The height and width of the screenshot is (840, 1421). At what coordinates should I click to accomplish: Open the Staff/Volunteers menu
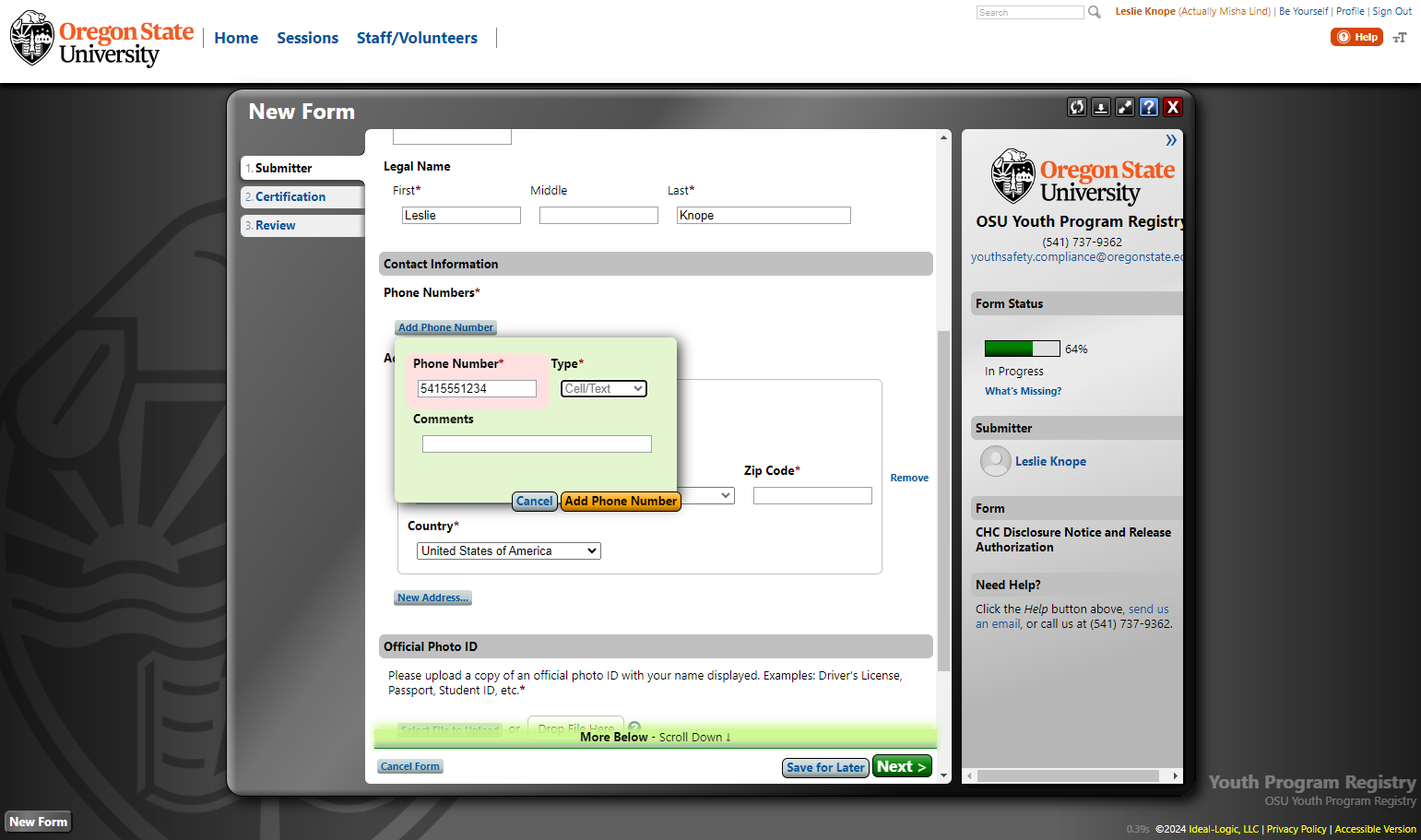[x=417, y=38]
